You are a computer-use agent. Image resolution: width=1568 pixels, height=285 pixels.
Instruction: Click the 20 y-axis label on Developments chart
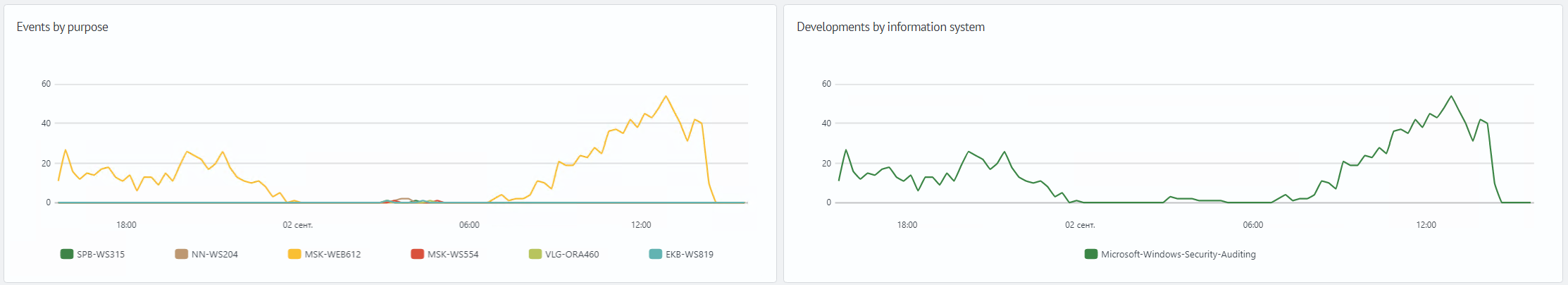tap(826, 163)
